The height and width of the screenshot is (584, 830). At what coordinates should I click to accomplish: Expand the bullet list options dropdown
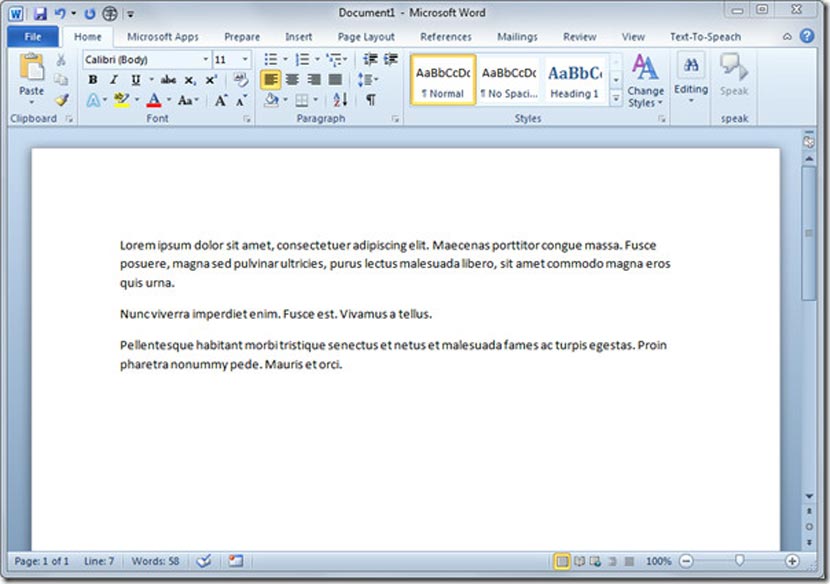coord(287,58)
